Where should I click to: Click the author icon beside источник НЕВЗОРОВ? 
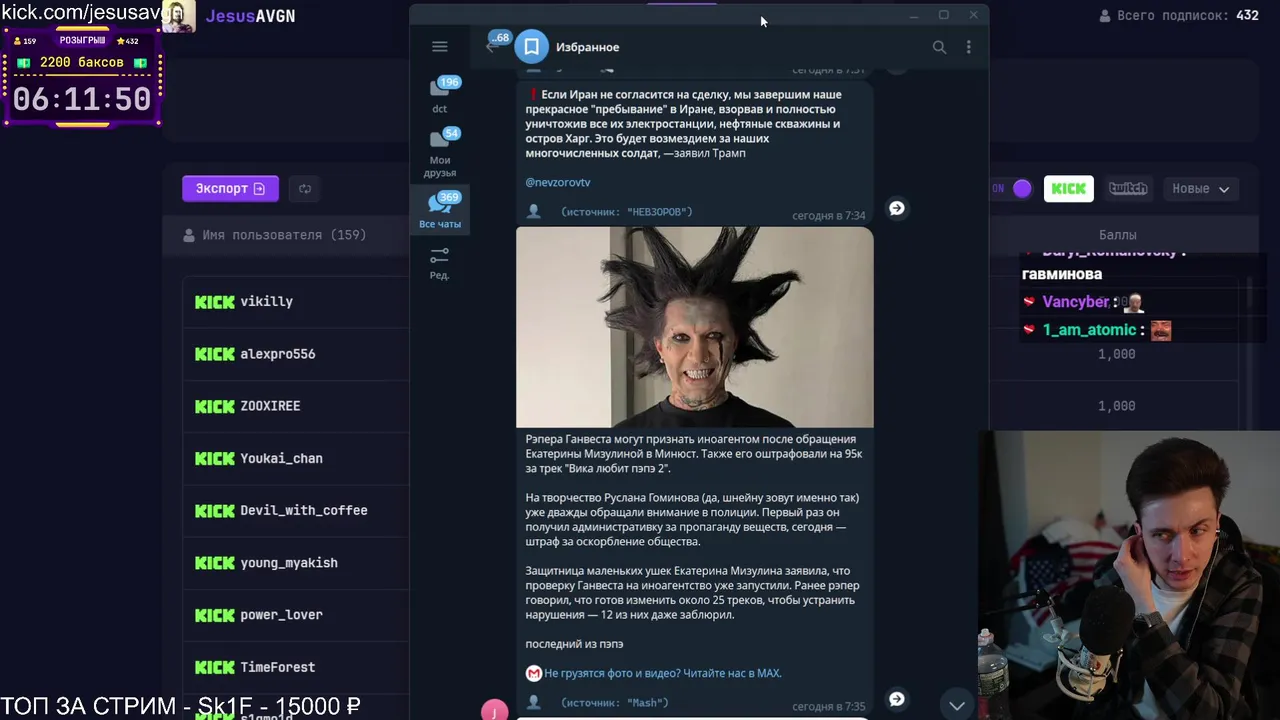click(x=534, y=211)
